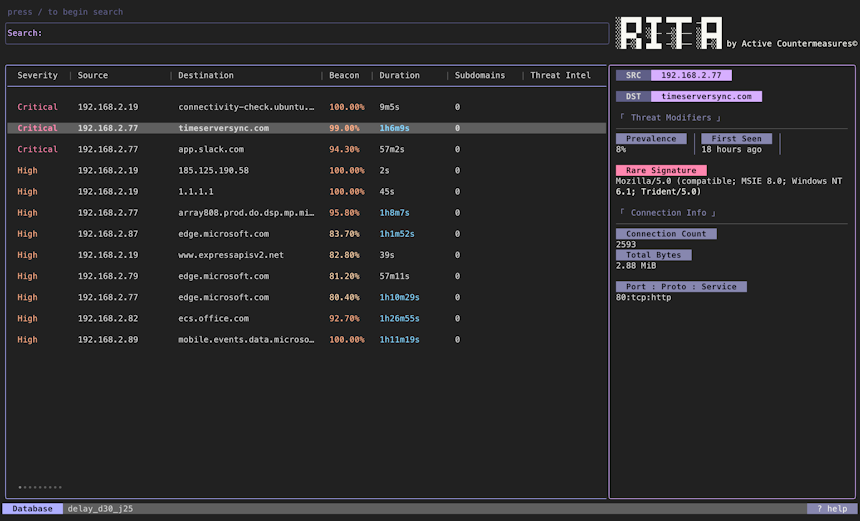Open the ? help item

click(831, 508)
